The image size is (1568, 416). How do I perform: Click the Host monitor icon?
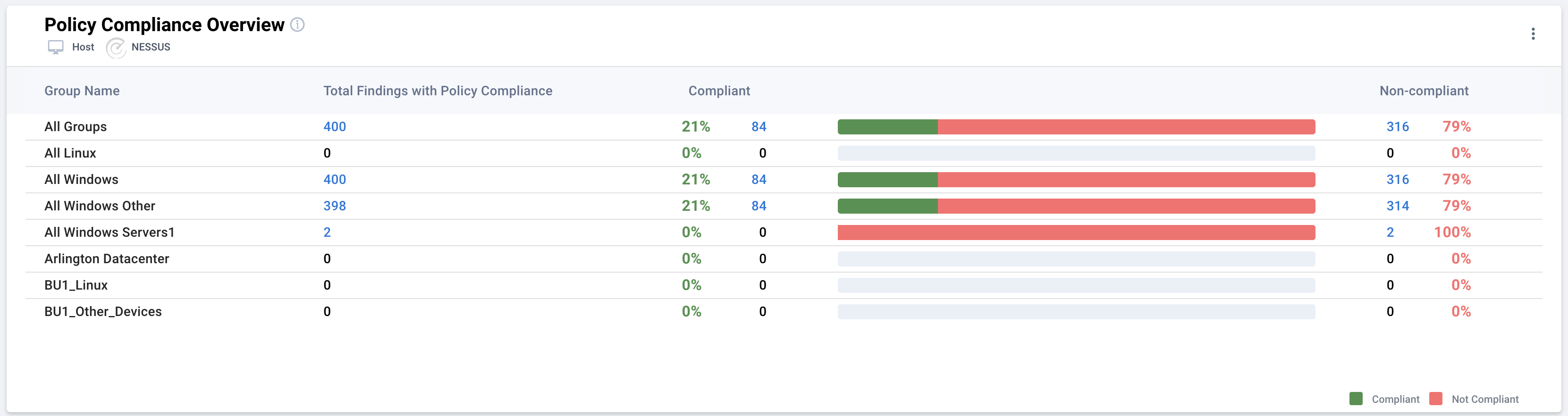[x=56, y=47]
